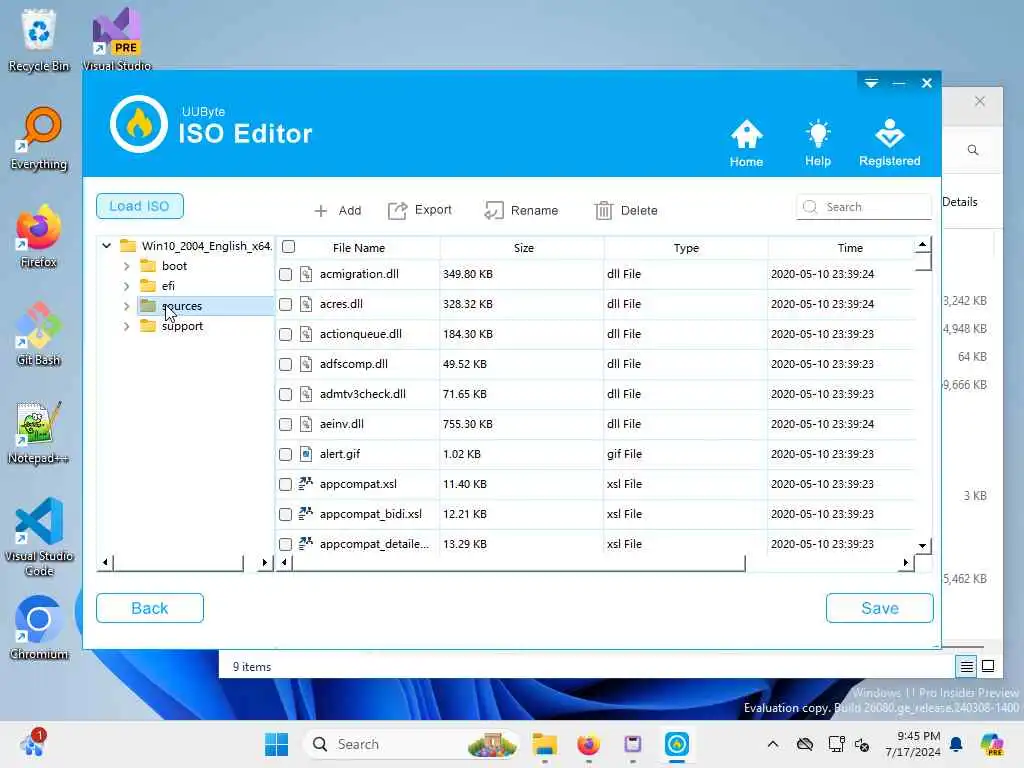The image size is (1024, 768).
Task: Toggle the select-all checkbox in the header
Action: [289, 247]
